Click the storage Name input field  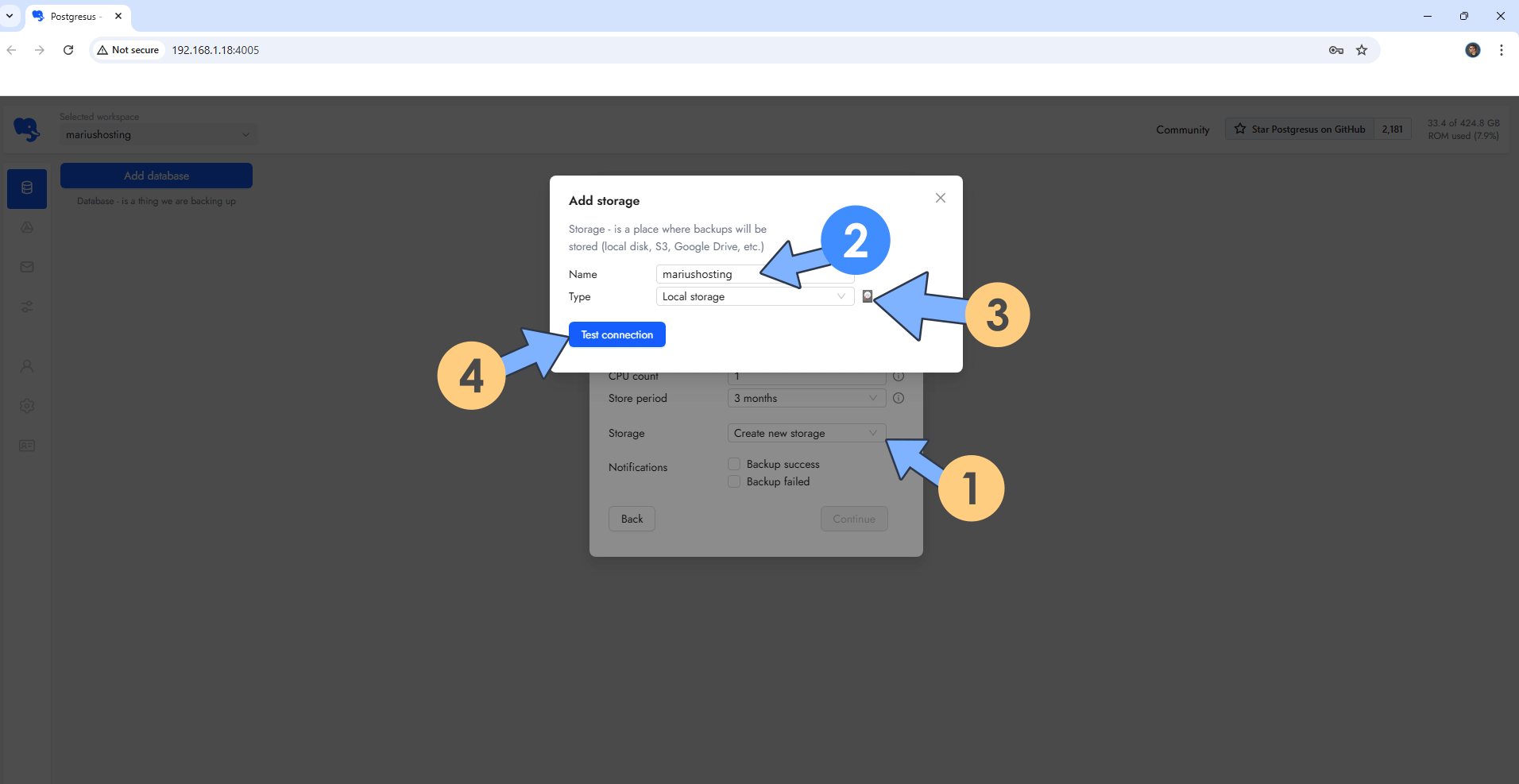[x=707, y=274]
